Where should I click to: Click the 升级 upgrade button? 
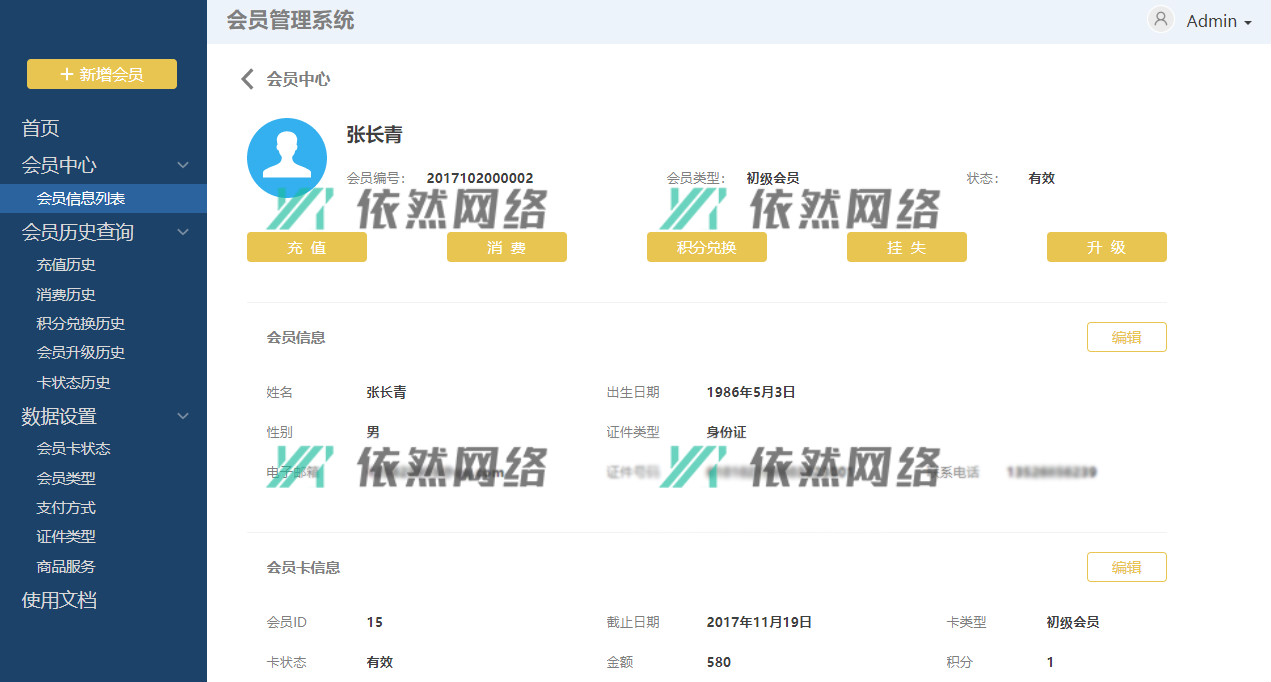click(x=1106, y=247)
